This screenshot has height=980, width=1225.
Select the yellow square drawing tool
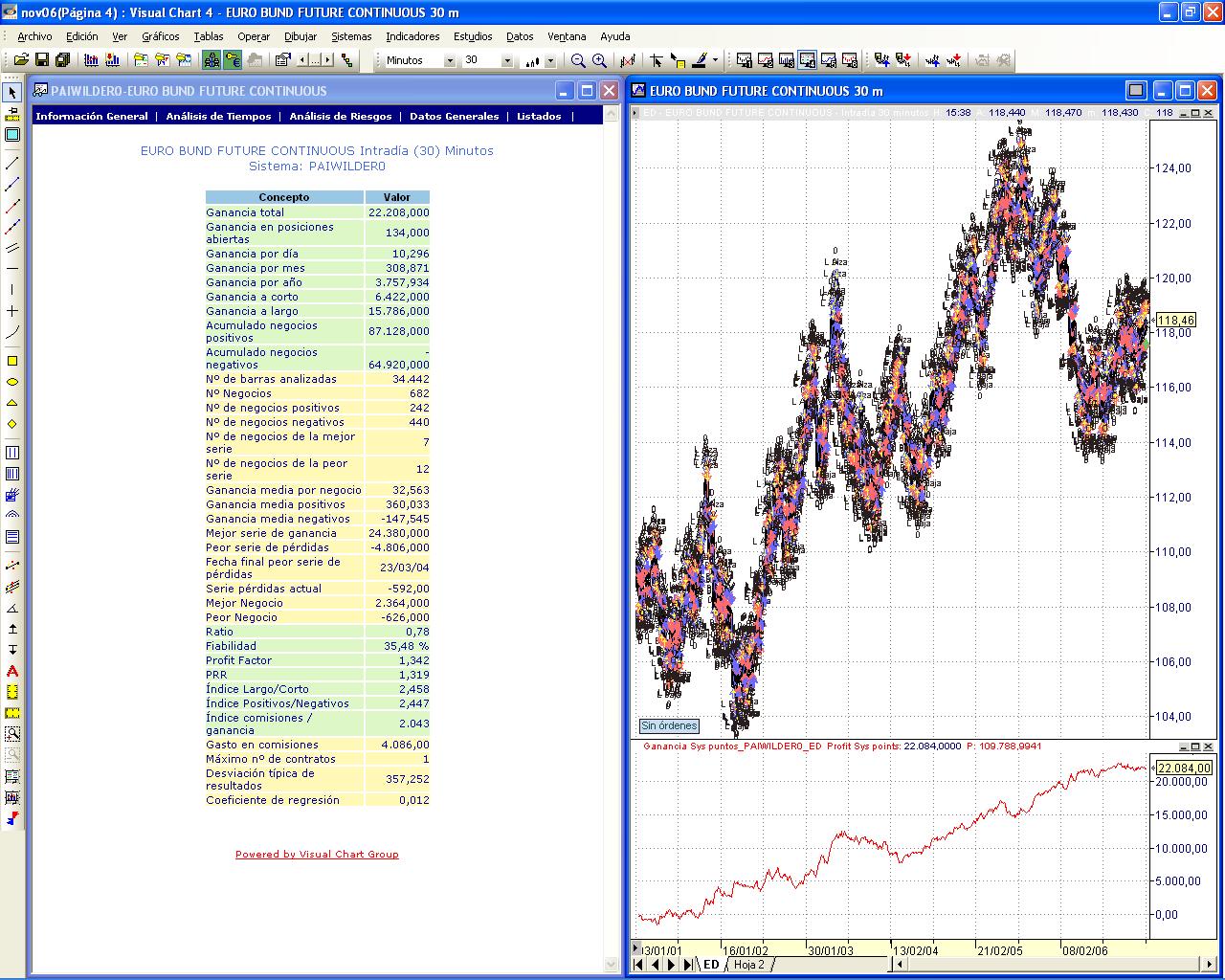pyautogui.click(x=12, y=361)
